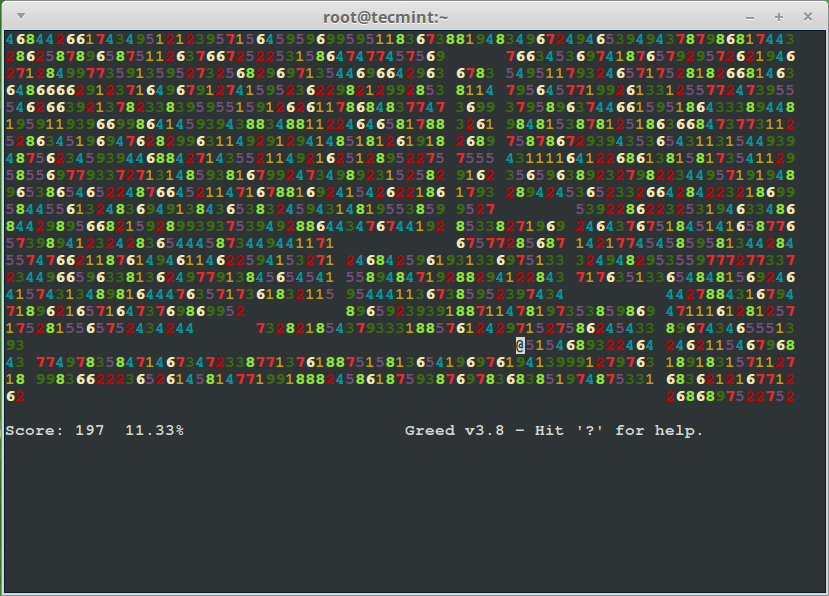Click the '93' digits at left edge

(x=15, y=345)
